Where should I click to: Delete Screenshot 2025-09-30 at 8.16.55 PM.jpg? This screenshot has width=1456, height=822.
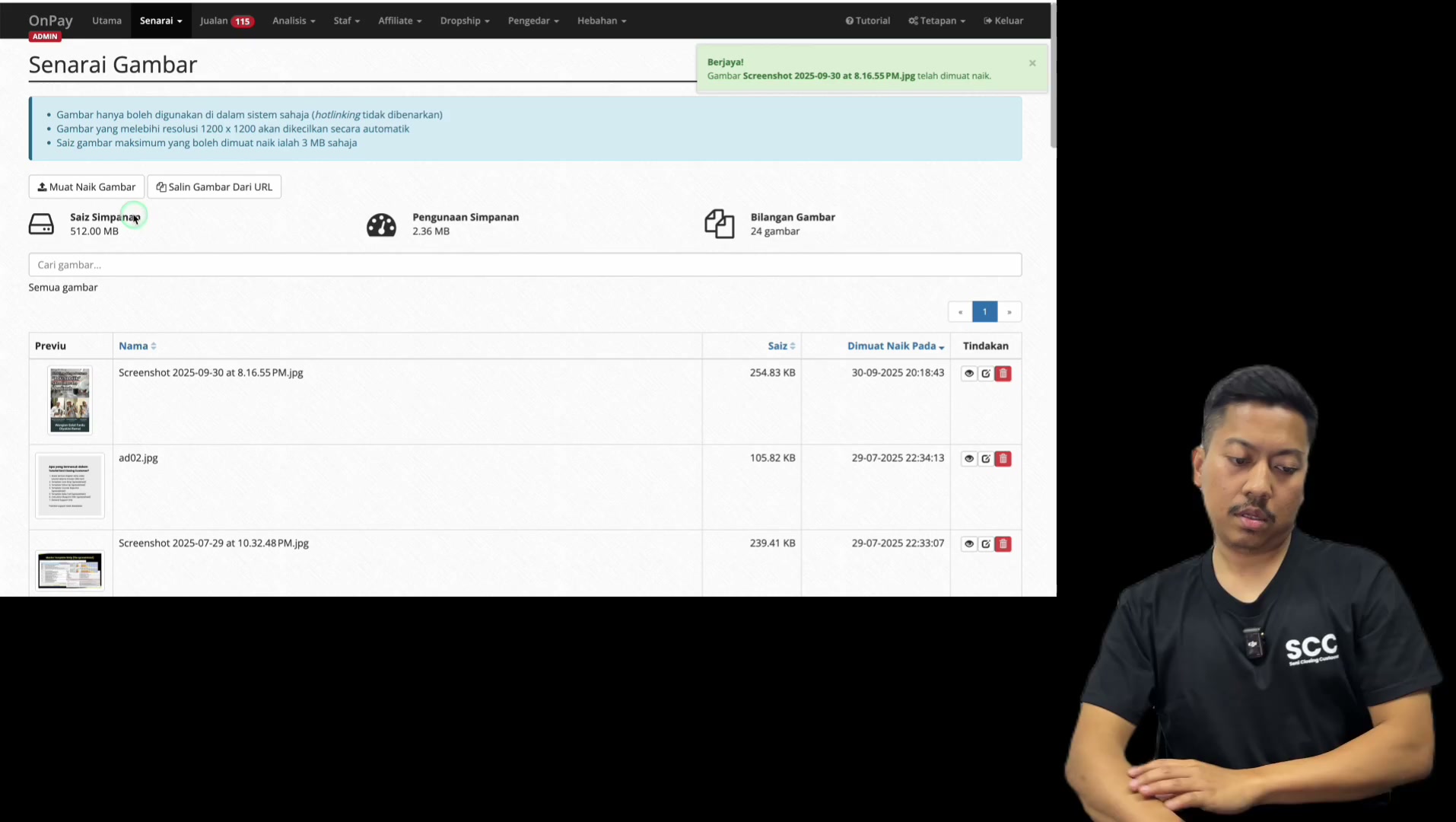tap(1003, 373)
